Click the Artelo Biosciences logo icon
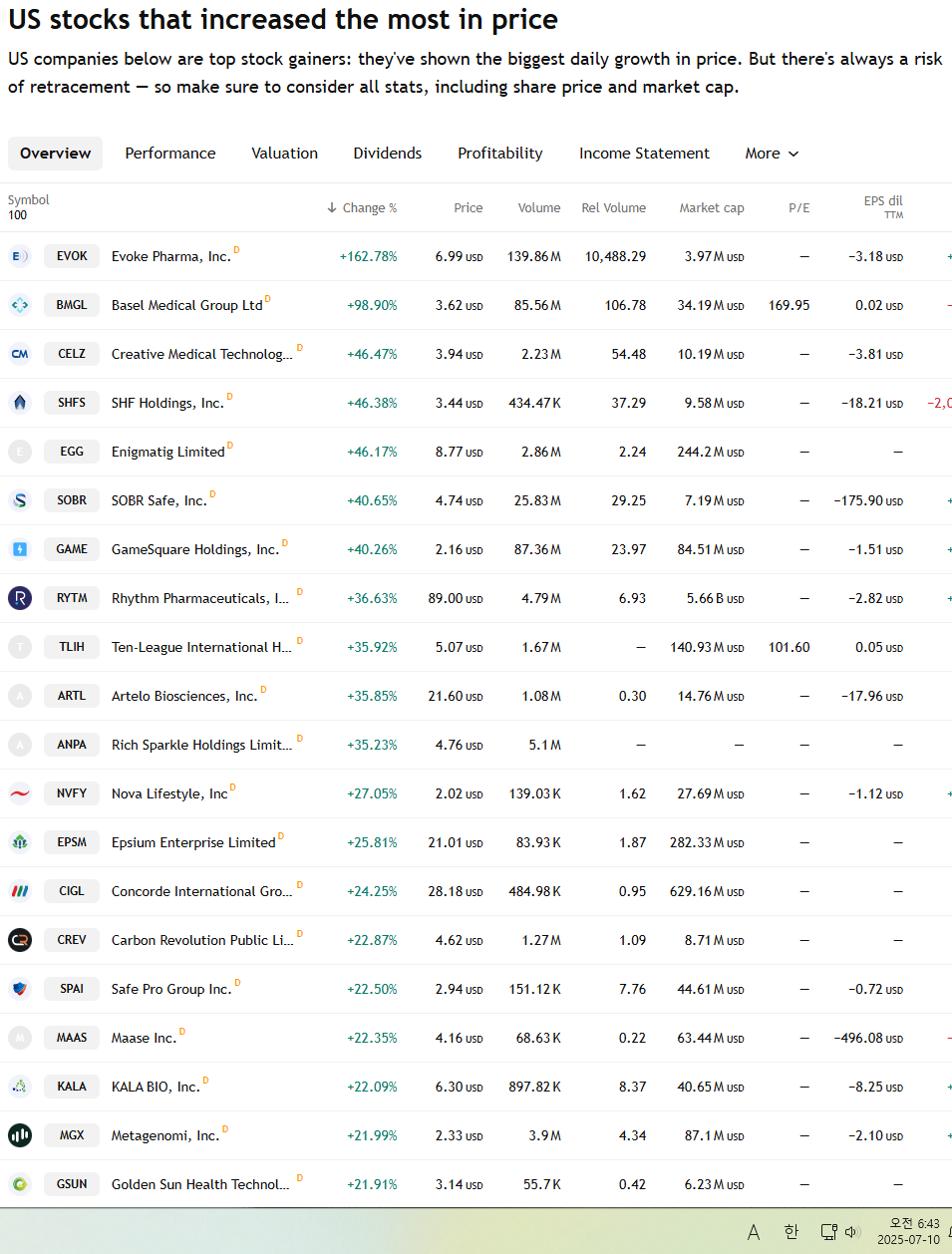Image resolution: width=952 pixels, height=1254 pixels. click(x=20, y=696)
